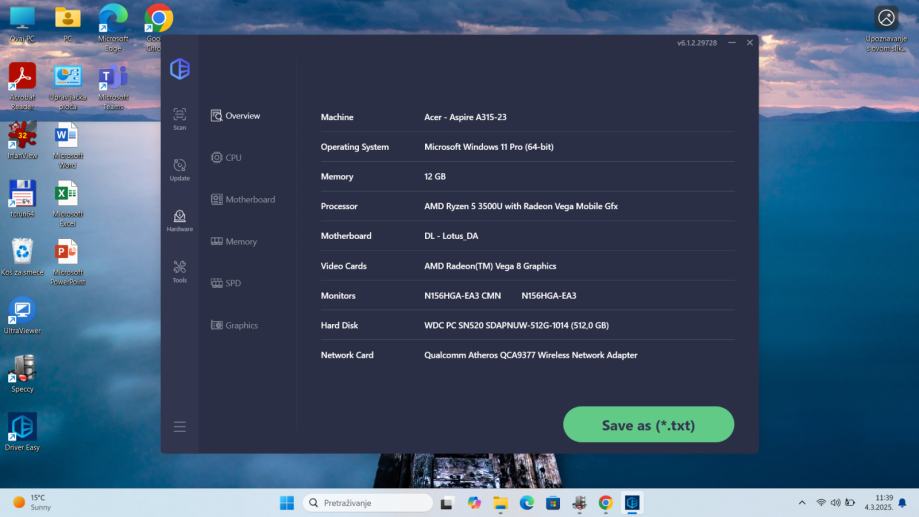
Task: Open Copilot from the taskbar
Action: point(474,503)
